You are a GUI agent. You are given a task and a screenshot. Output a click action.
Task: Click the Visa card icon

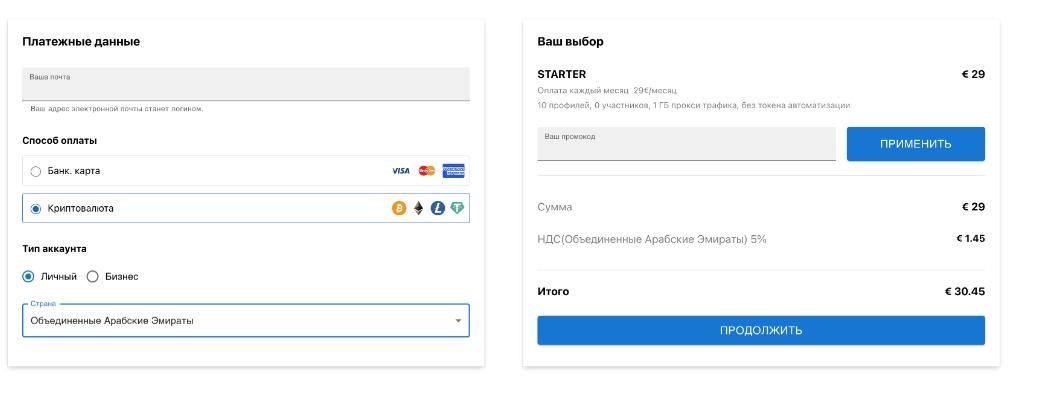[401, 171]
